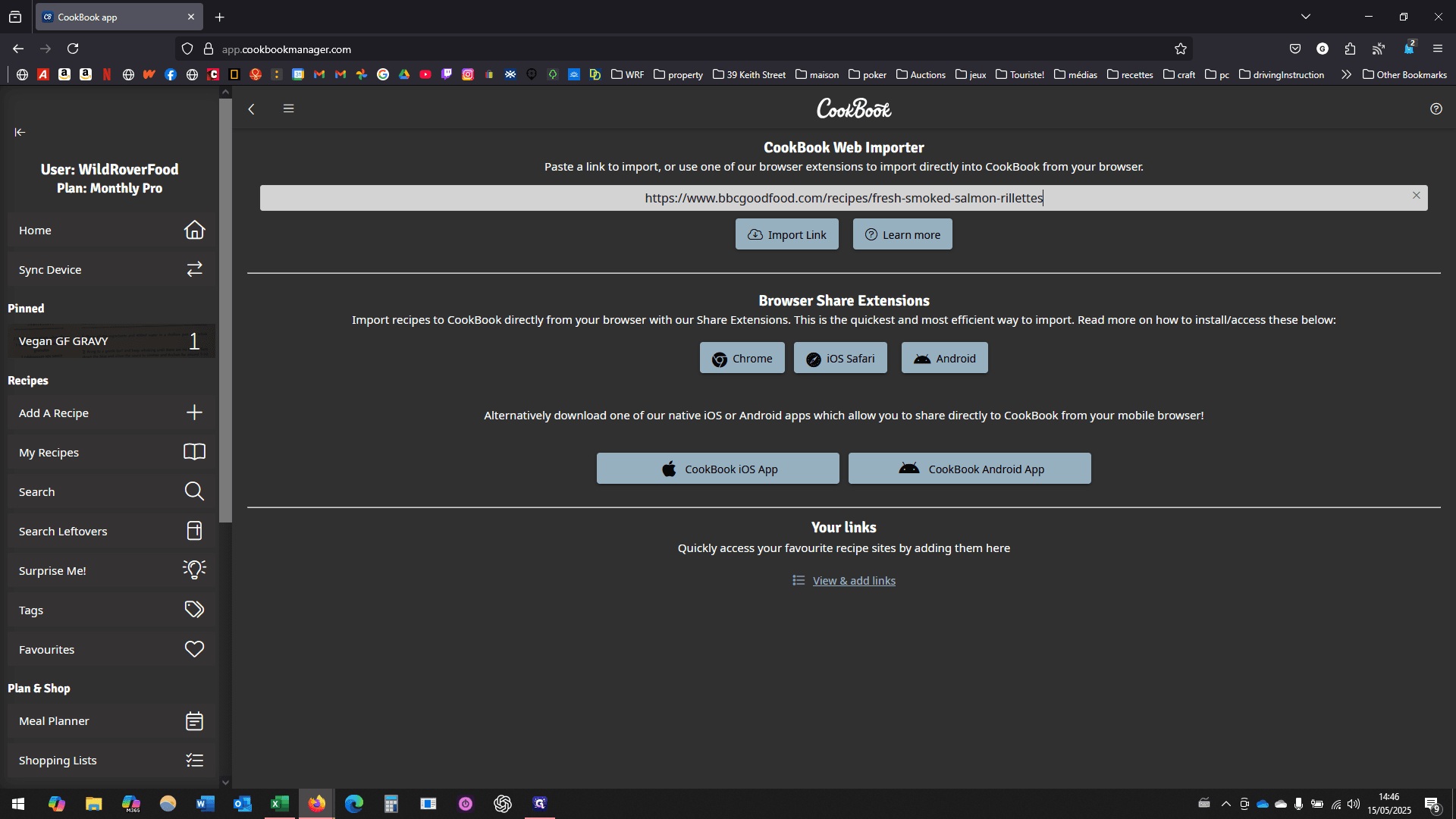Open Home from the sidebar
Viewport: 1456px width, 819px height.
tap(111, 230)
